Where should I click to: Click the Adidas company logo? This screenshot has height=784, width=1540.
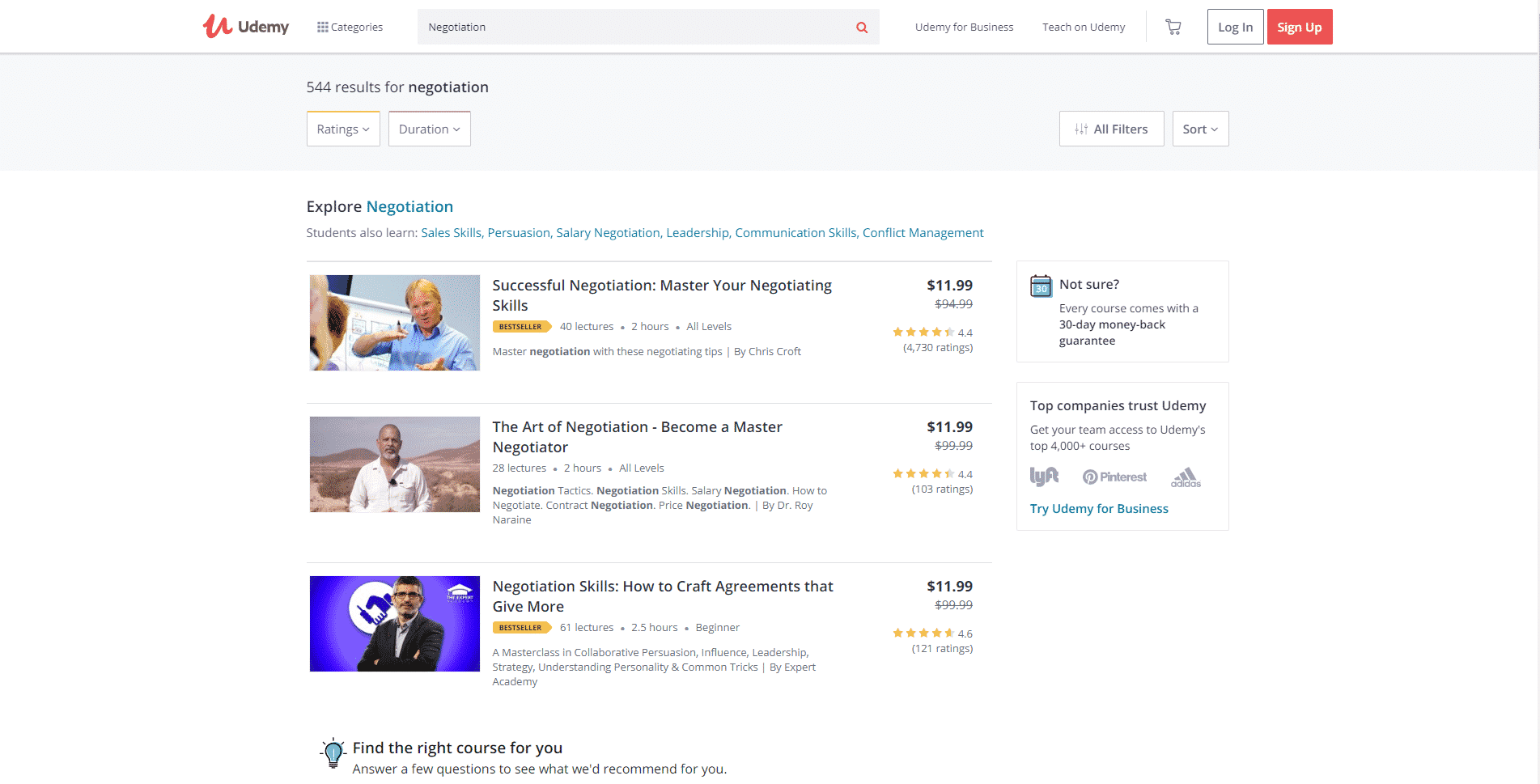(1186, 477)
